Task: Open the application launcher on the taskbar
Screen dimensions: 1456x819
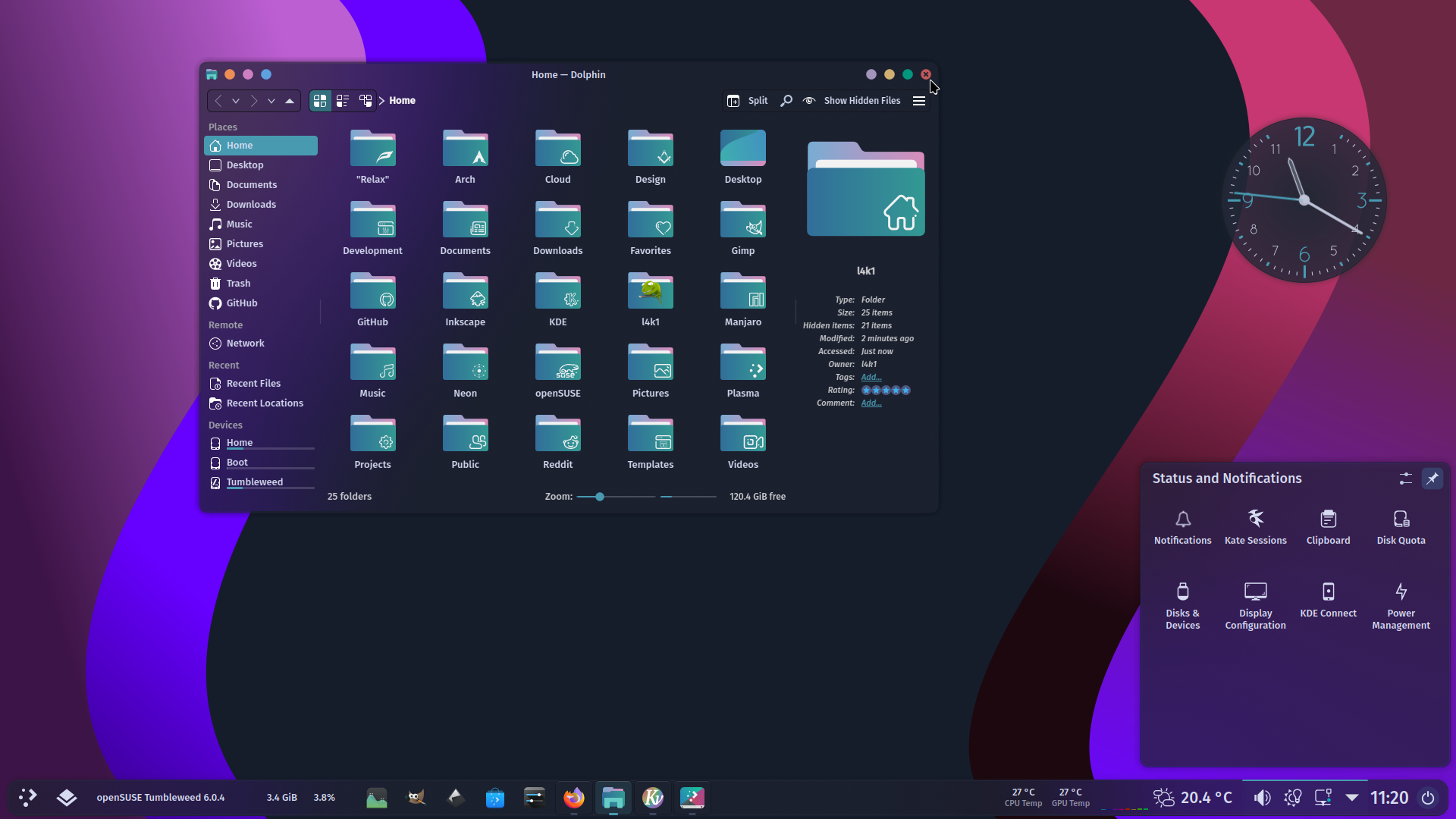Action: (28, 798)
